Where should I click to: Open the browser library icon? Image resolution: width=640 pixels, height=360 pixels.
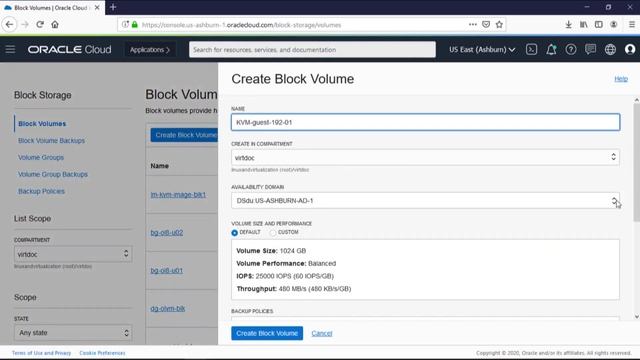[x=584, y=24]
